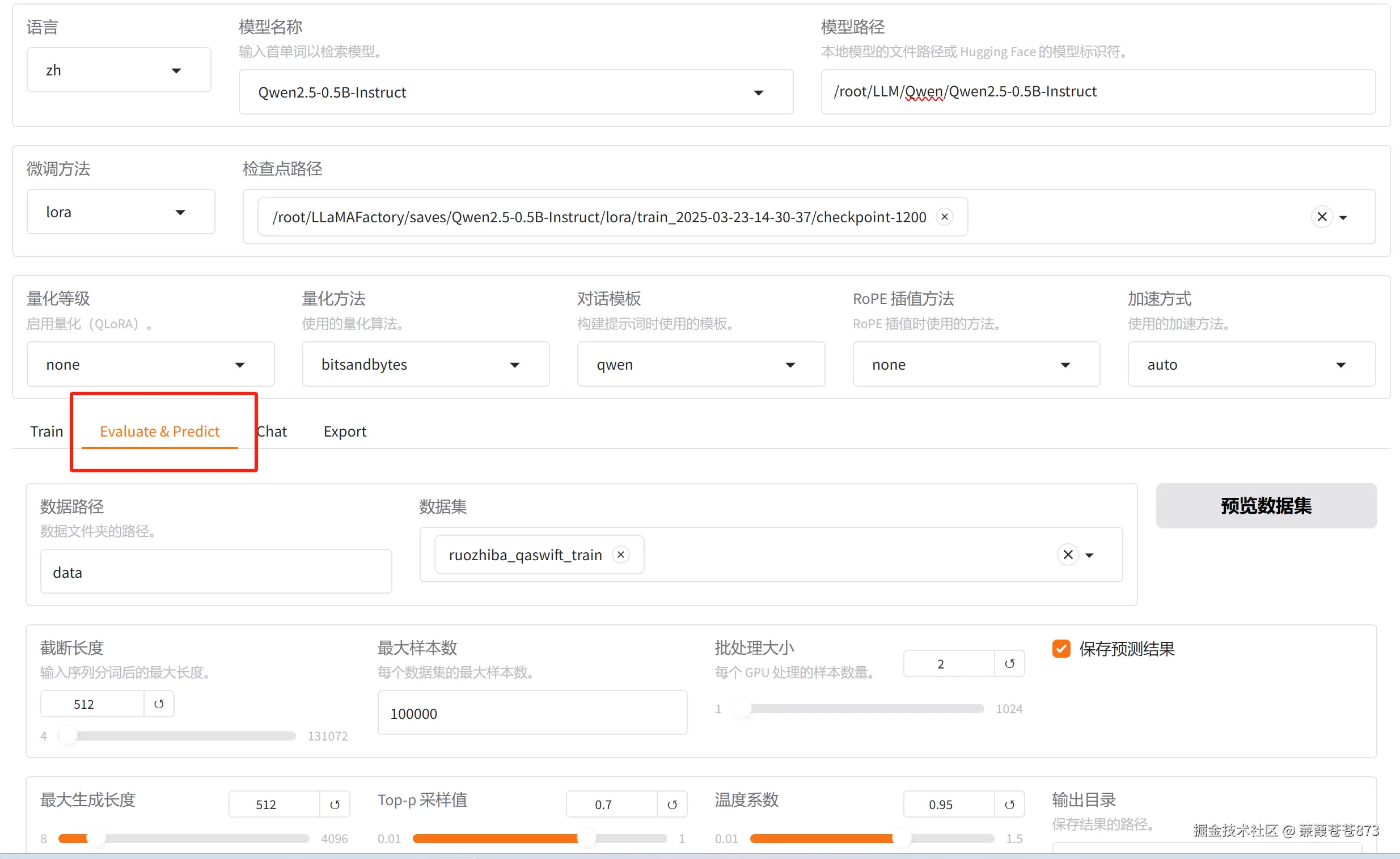
Task: Remove ruozhiba_qaswift_train dataset tag
Action: coord(621,555)
